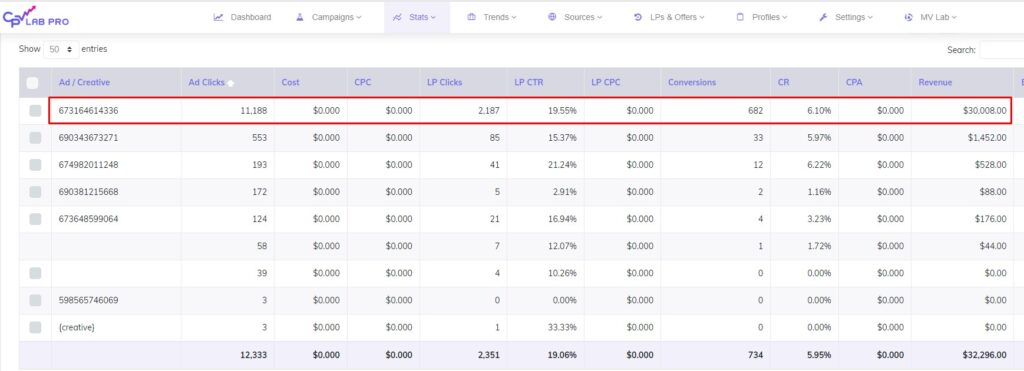
Task: Click the 682 conversions value
Action: coord(756,111)
